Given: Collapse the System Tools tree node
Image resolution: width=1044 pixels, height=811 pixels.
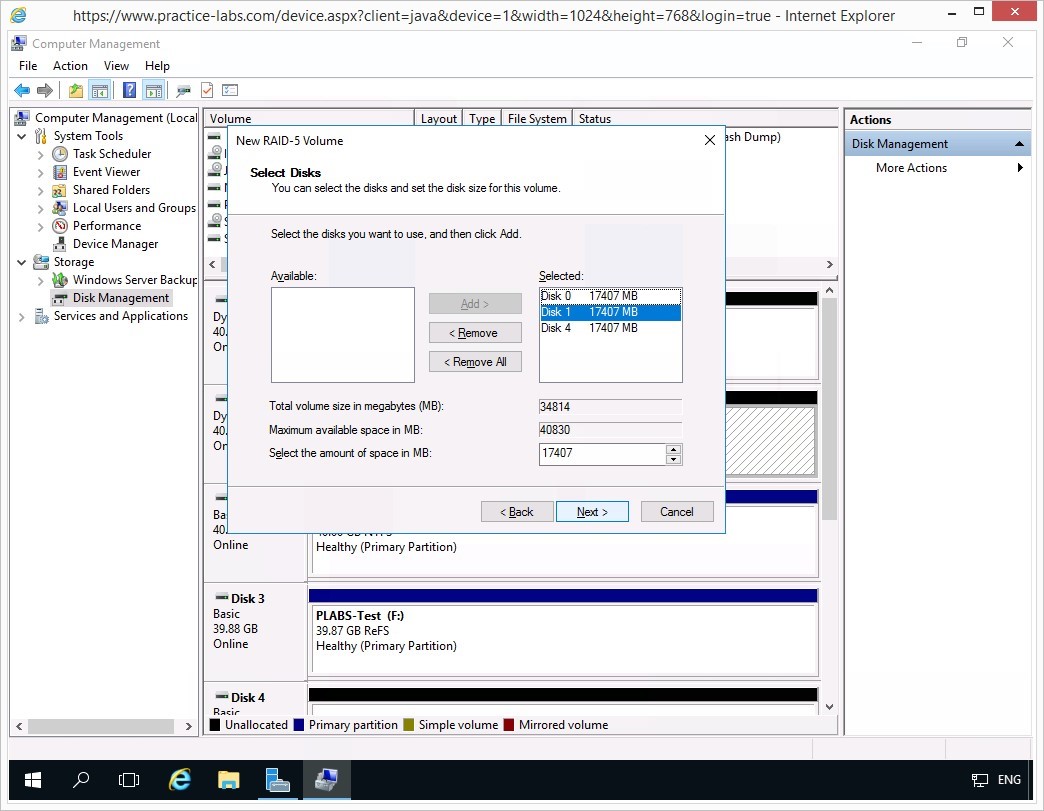Looking at the screenshot, I should point(22,136).
